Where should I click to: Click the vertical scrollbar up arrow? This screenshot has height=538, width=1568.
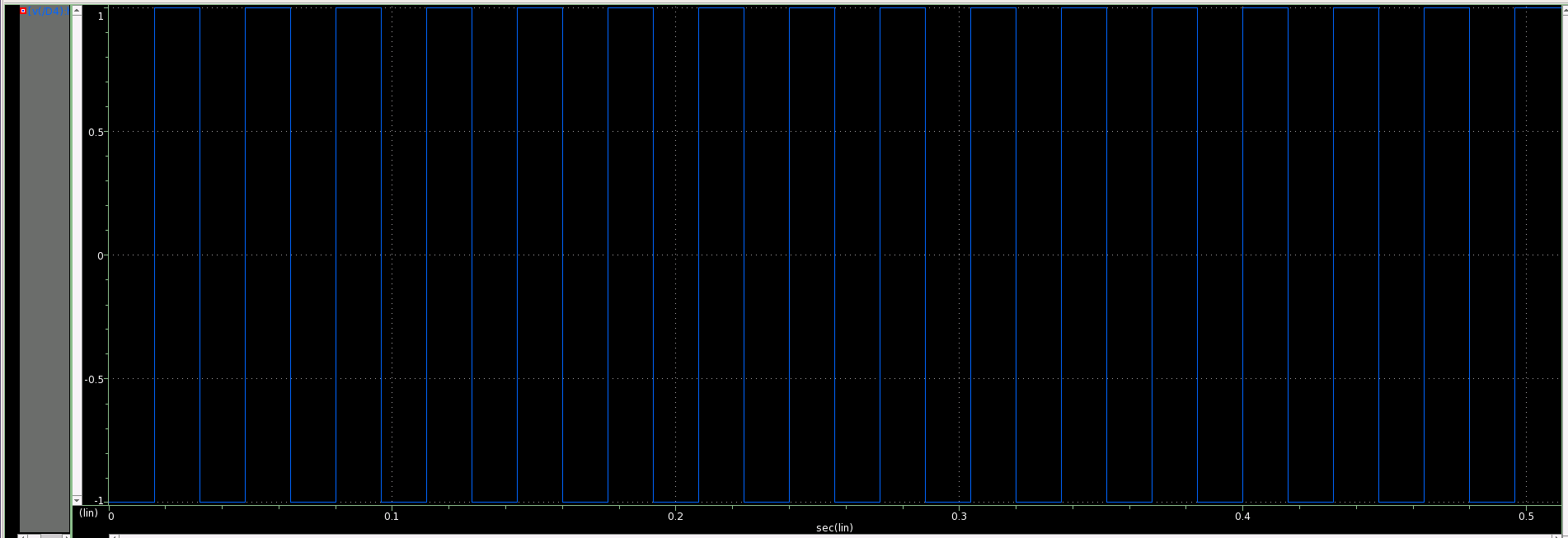coord(77,11)
